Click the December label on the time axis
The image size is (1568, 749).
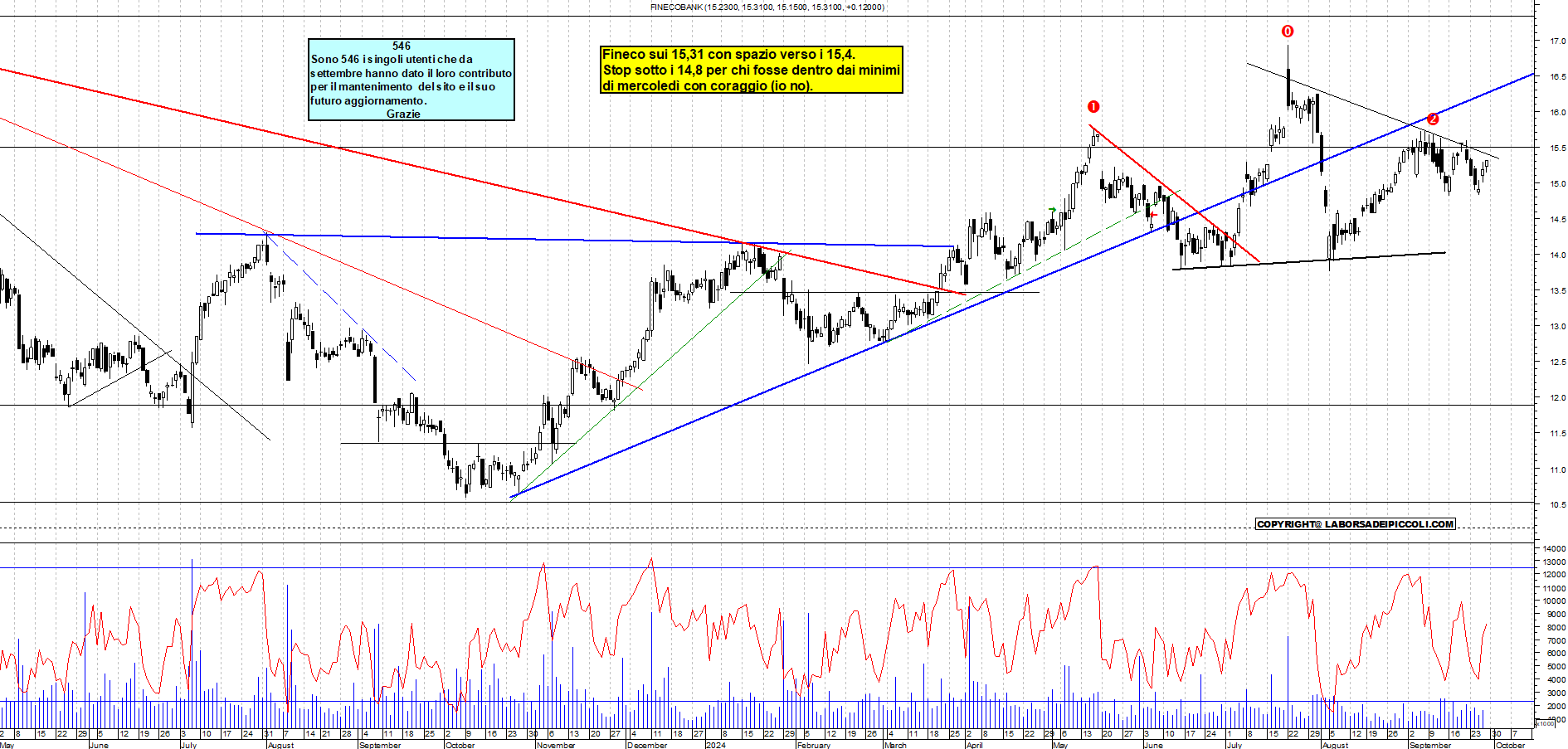click(x=647, y=745)
